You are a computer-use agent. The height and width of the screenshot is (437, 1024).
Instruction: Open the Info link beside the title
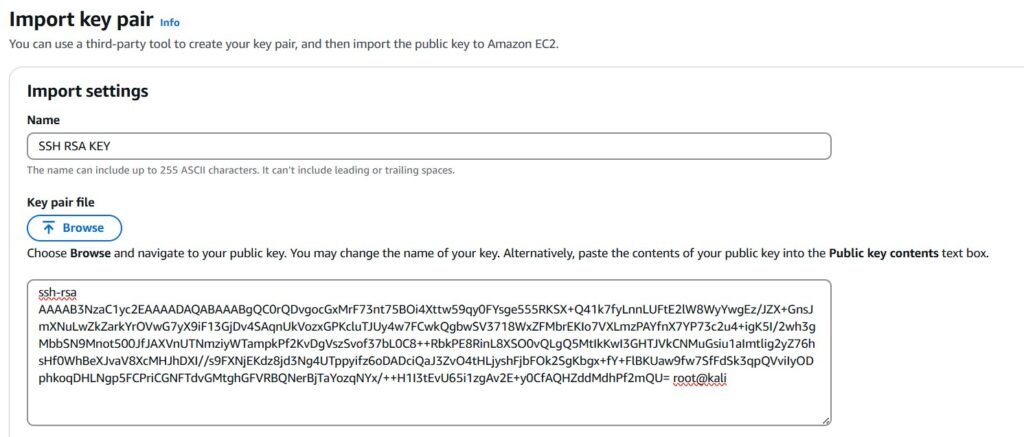(x=170, y=21)
